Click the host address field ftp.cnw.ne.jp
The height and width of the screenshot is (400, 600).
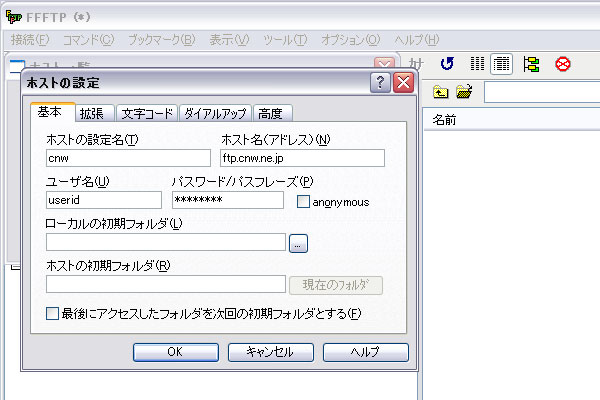pos(302,158)
